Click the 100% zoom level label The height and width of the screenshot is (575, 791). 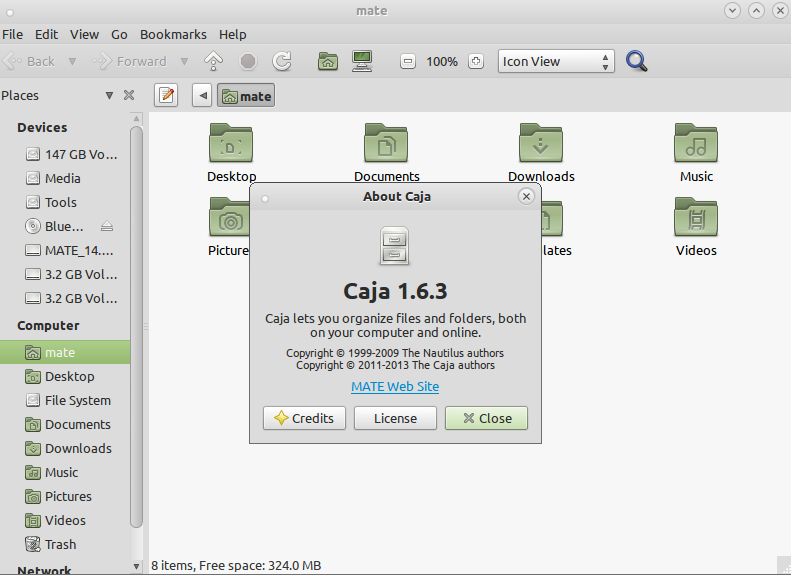[442, 62]
